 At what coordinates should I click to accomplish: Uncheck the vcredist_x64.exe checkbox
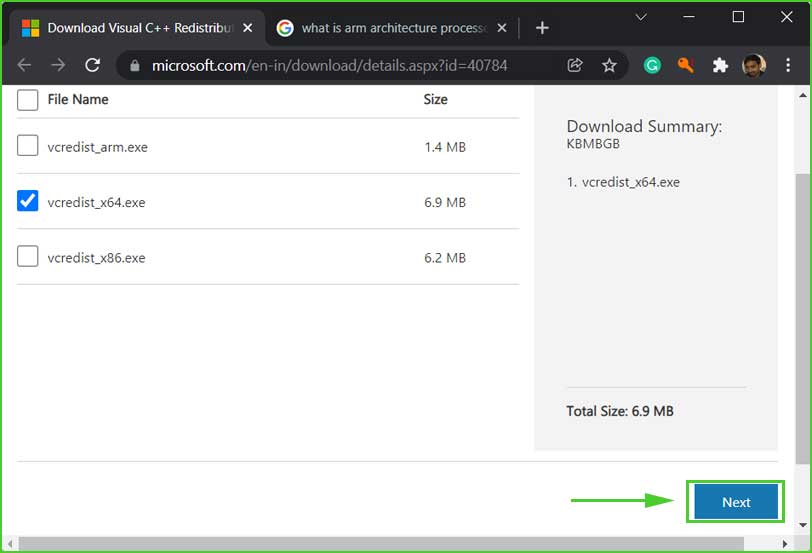click(27, 201)
